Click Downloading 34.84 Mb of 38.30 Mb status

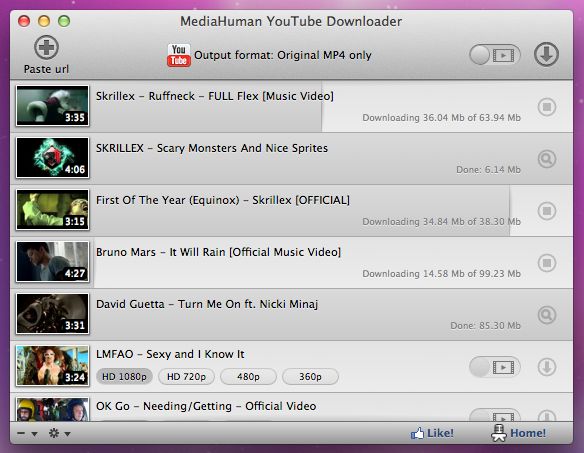tap(441, 222)
